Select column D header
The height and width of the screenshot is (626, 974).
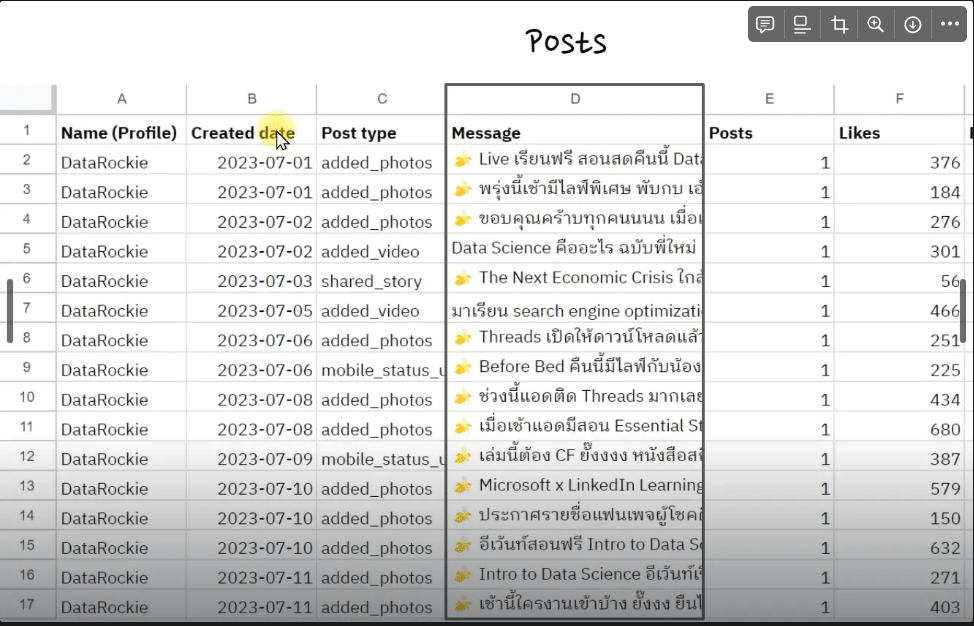coord(575,98)
